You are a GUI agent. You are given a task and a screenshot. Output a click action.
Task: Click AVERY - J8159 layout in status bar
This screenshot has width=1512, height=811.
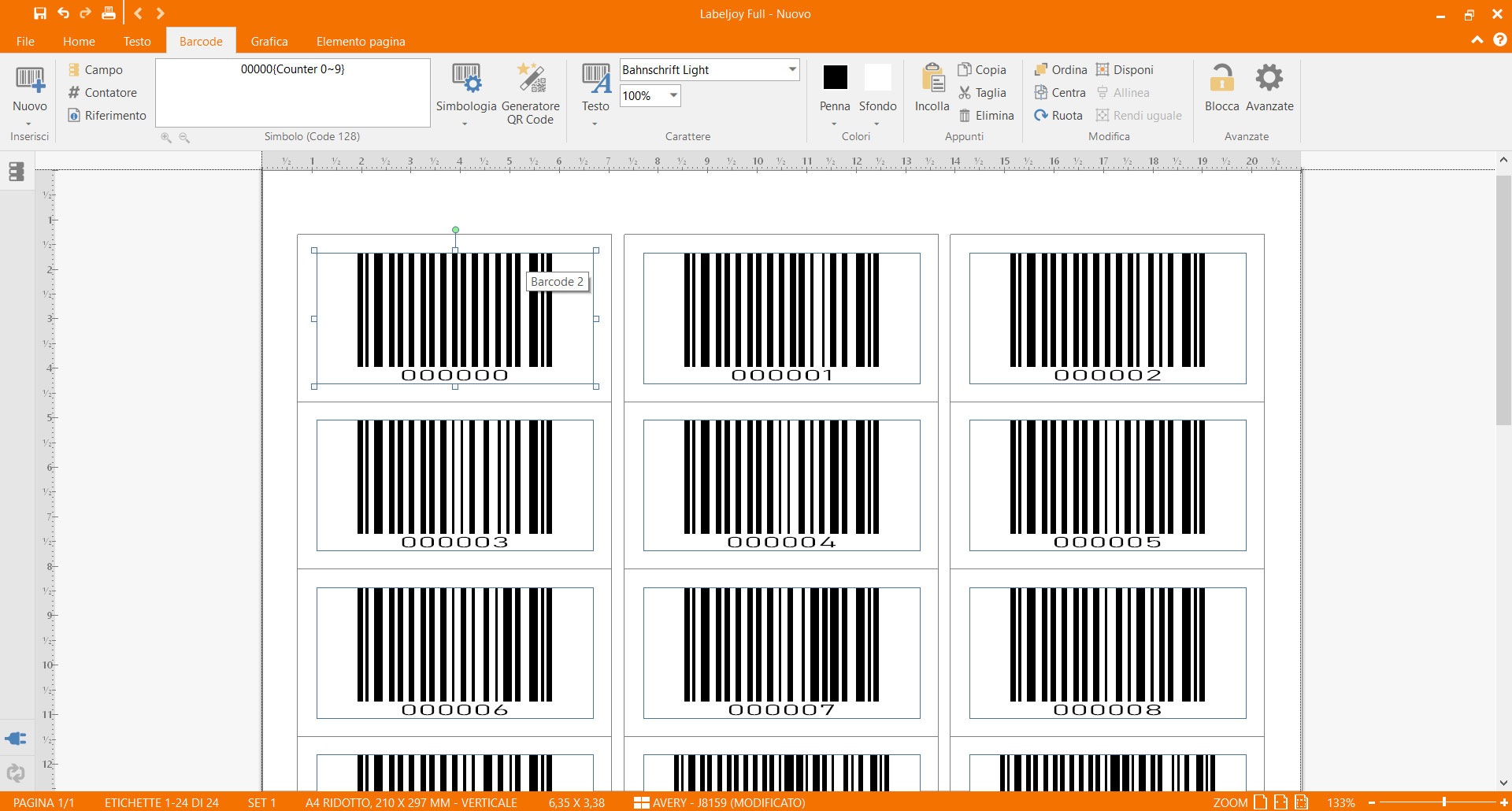pos(720,802)
